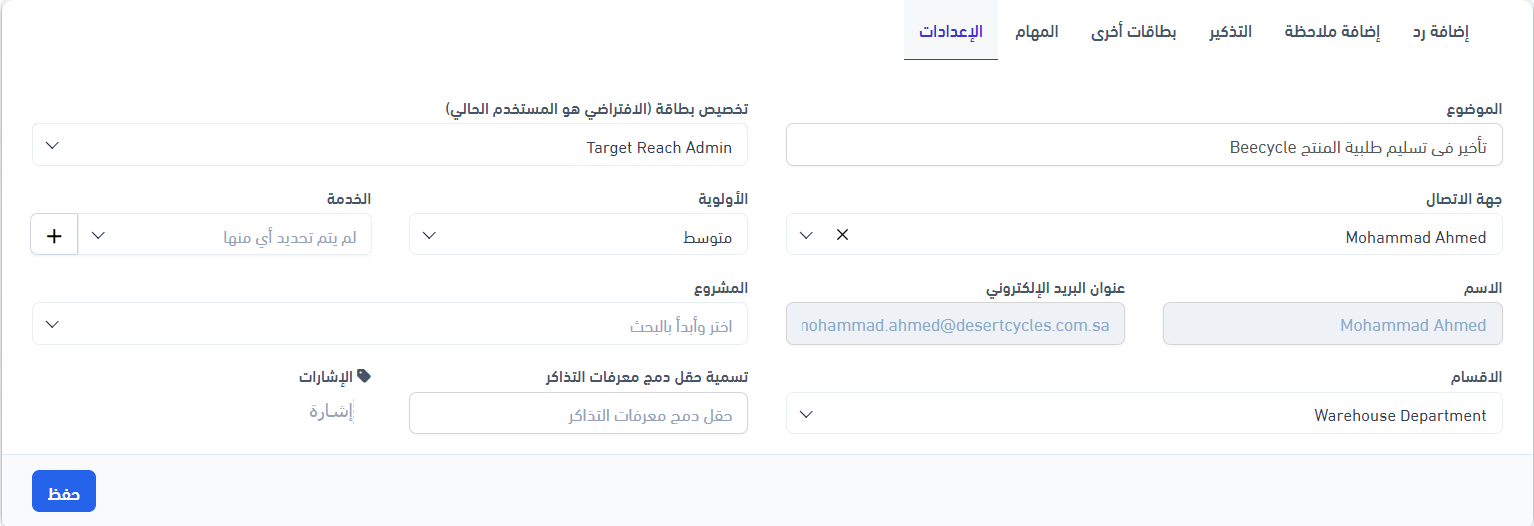Viewport: 1534px width, 526px height.
Task: Click the ticket merge IDs field
Action: coord(578,414)
